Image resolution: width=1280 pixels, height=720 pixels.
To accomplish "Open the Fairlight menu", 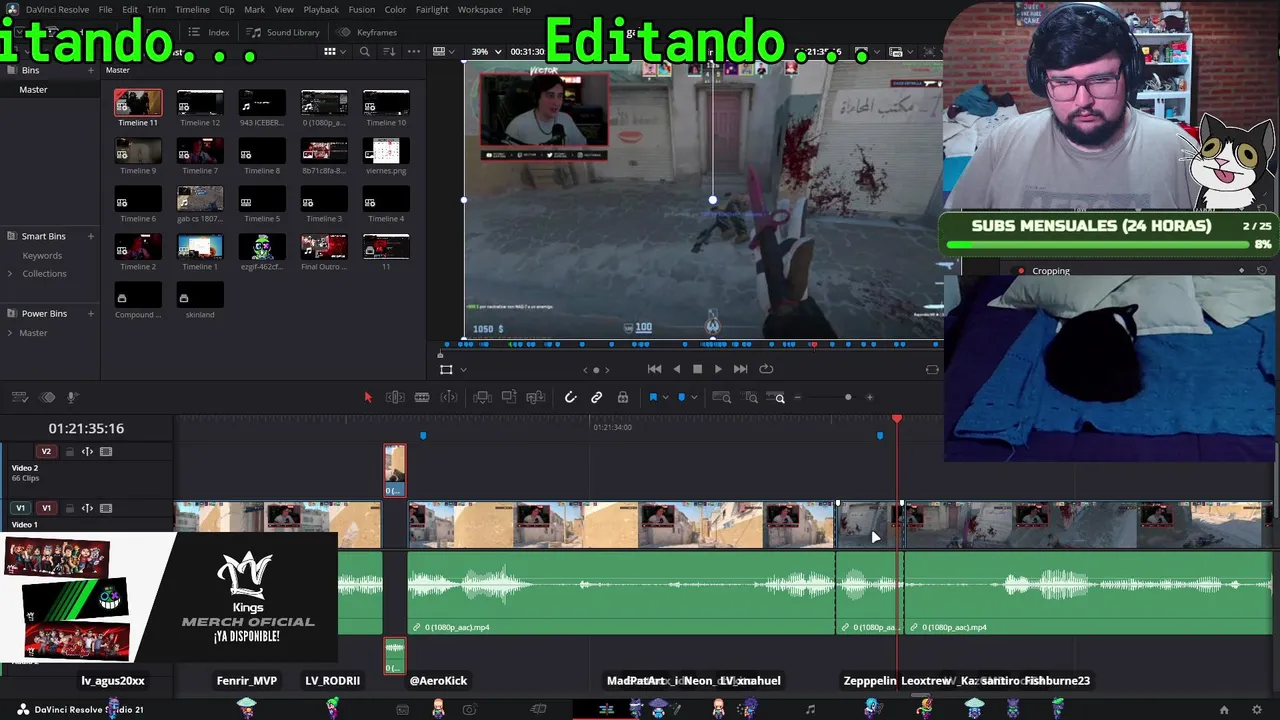I will click(432, 10).
